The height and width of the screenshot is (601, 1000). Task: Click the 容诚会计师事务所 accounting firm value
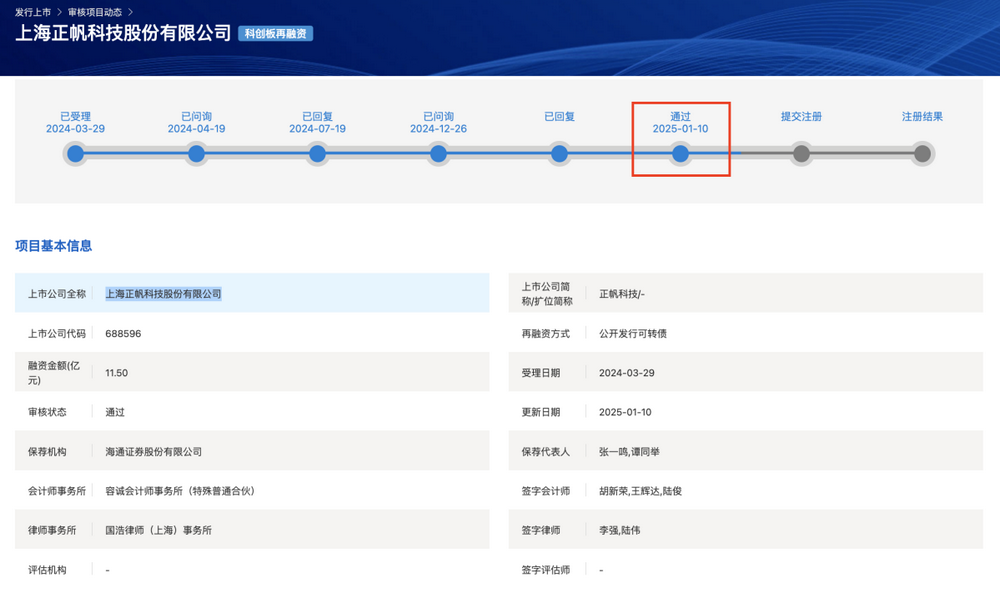click(x=180, y=491)
